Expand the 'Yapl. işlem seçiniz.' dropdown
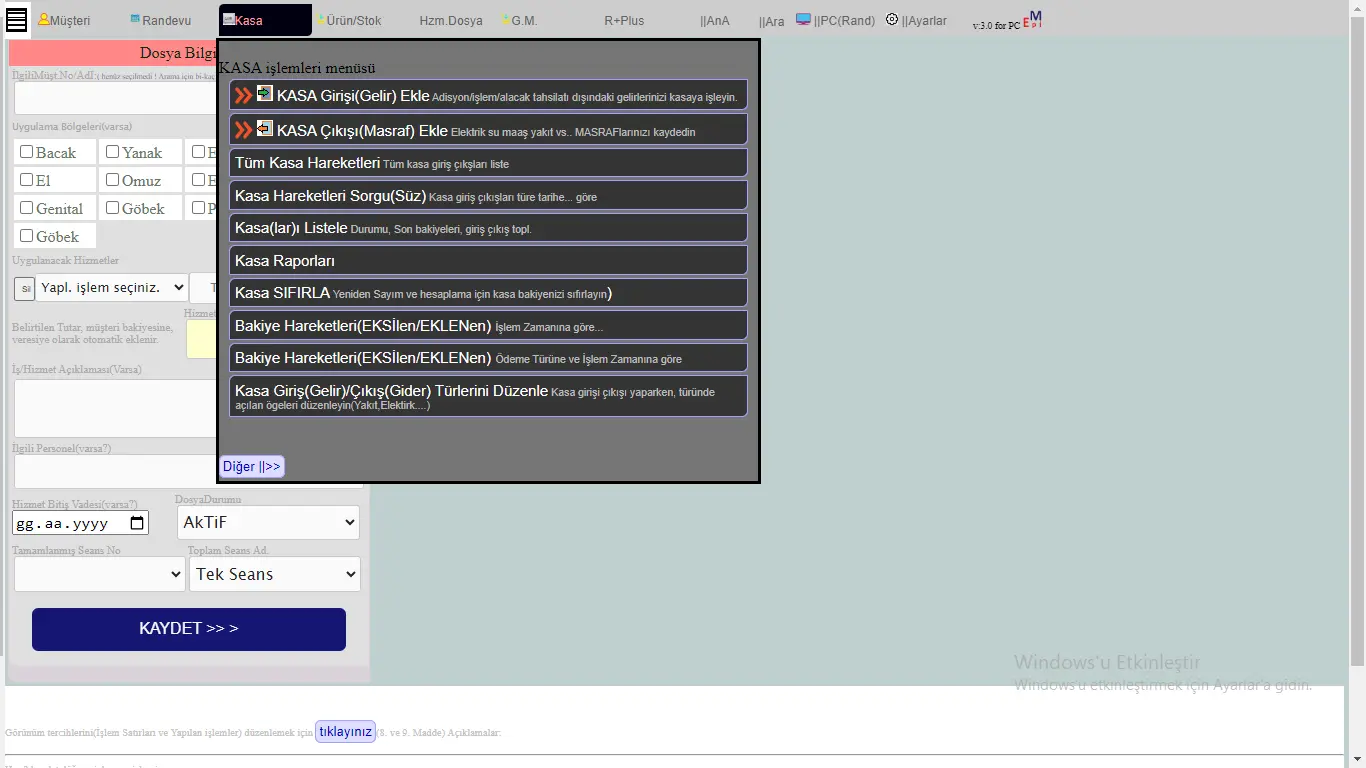The image size is (1366, 768). coord(111,288)
